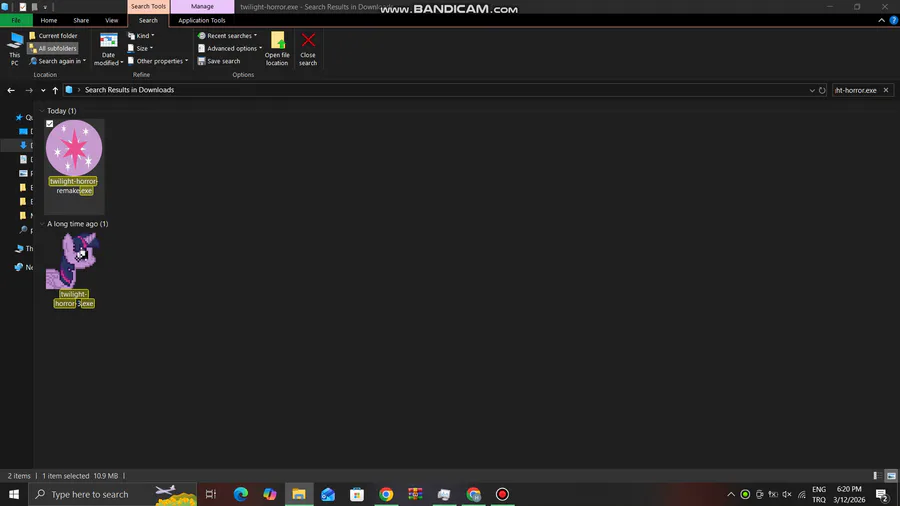900x506 pixels.
Task: Open File Explorer taskbar icon
Action: (299, 494)
